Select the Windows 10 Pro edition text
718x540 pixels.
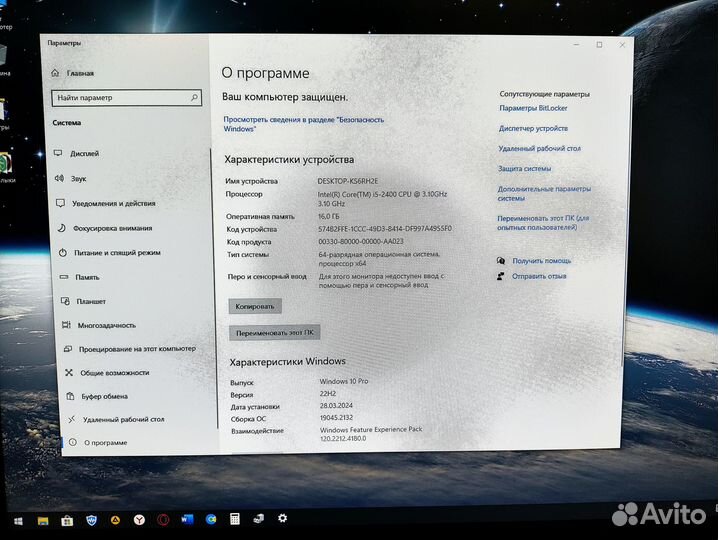(x=344, y=381)
